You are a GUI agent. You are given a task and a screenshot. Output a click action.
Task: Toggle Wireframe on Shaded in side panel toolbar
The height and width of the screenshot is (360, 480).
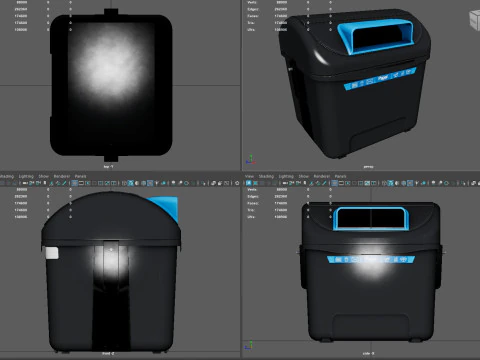404,183
